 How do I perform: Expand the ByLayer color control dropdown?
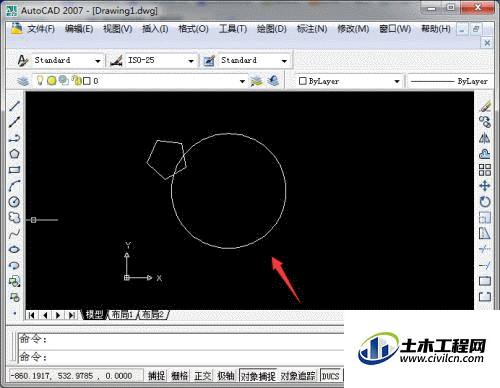pyautogui.click(x=397, y=81)
